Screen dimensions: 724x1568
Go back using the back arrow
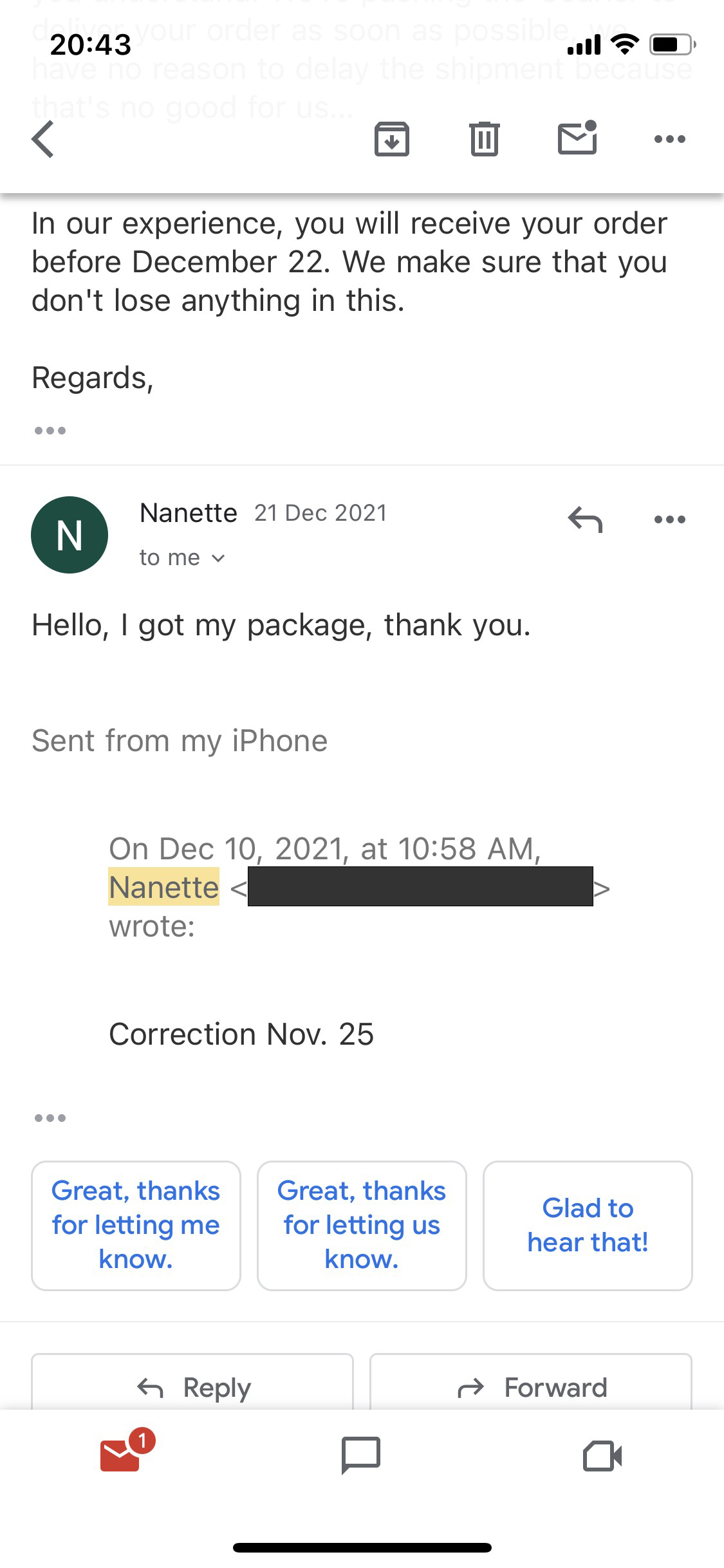42,138
